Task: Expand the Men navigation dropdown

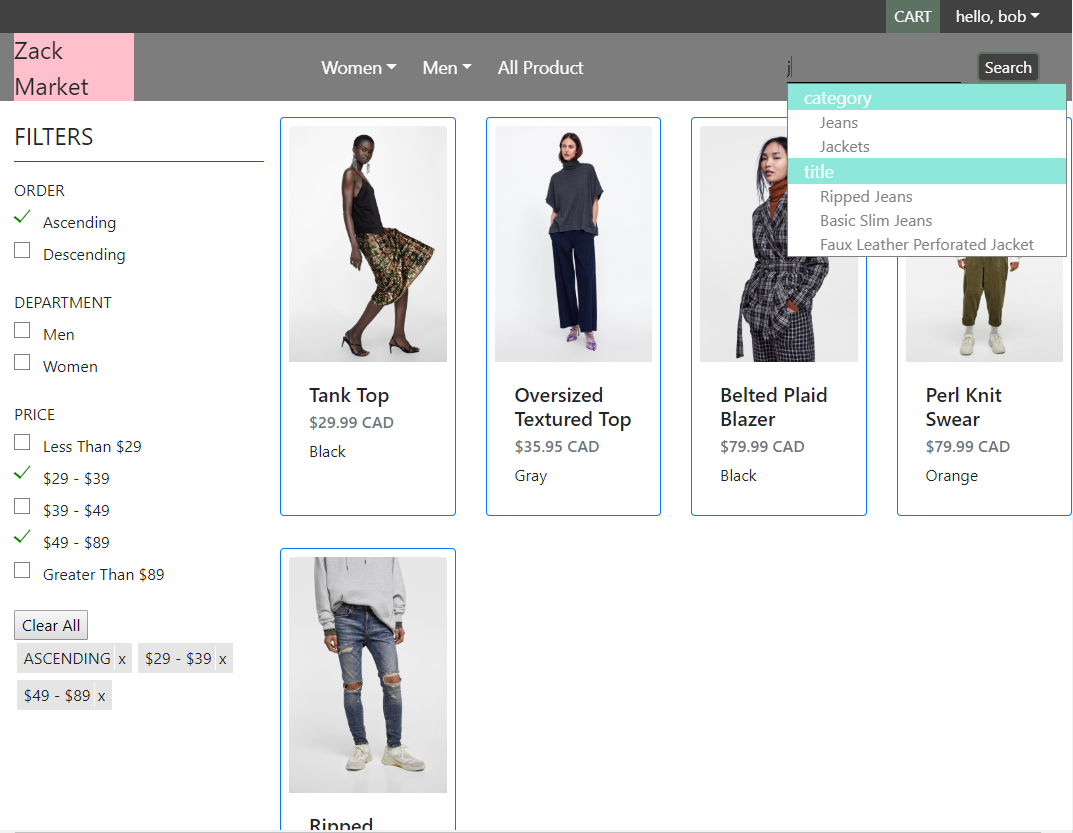Action: coord(446,67)
